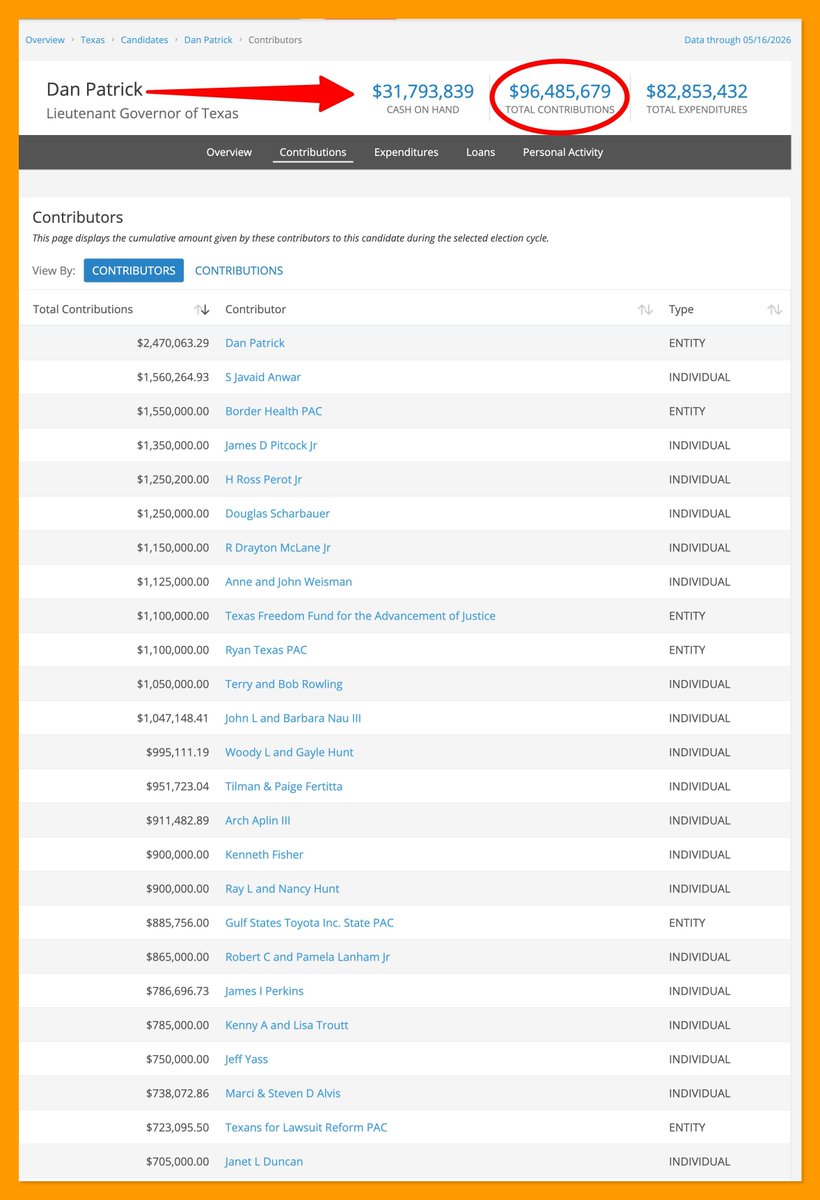820x1200 pixels.
Task: Switch to the CONTRIBUTIONS view
Action: coord(239,270)
